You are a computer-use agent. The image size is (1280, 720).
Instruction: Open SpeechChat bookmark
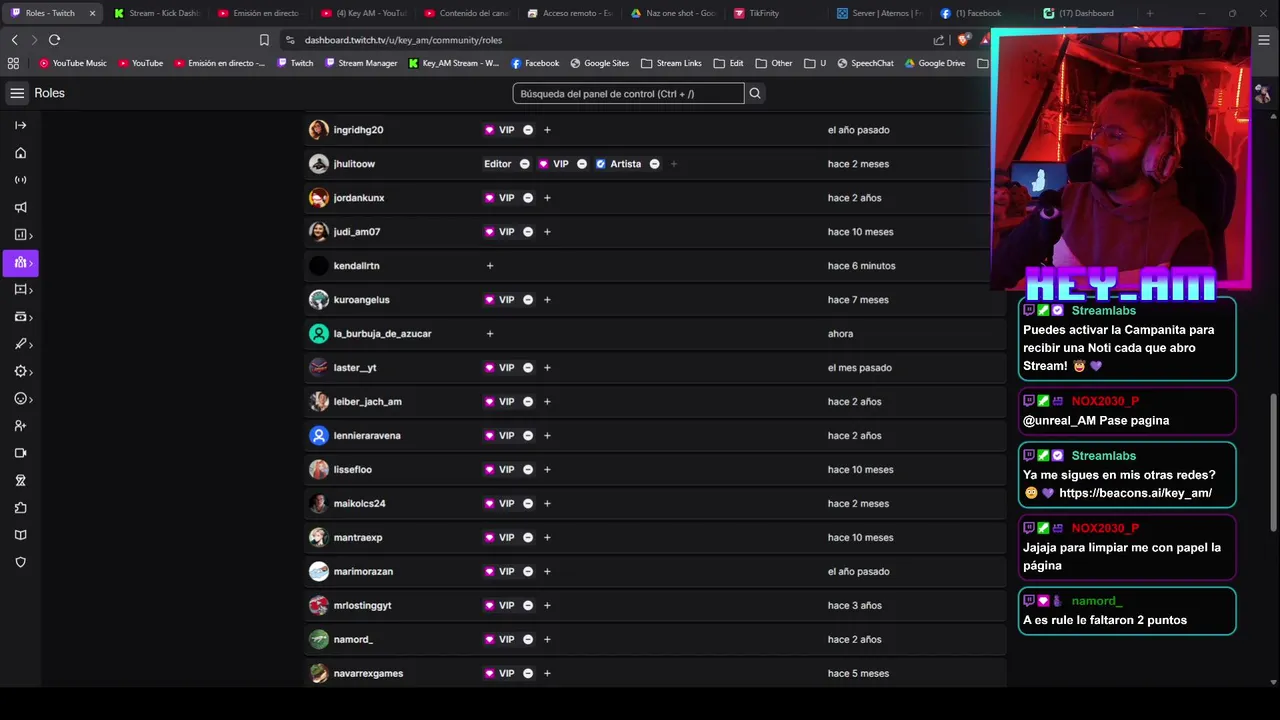coord(865,63)
